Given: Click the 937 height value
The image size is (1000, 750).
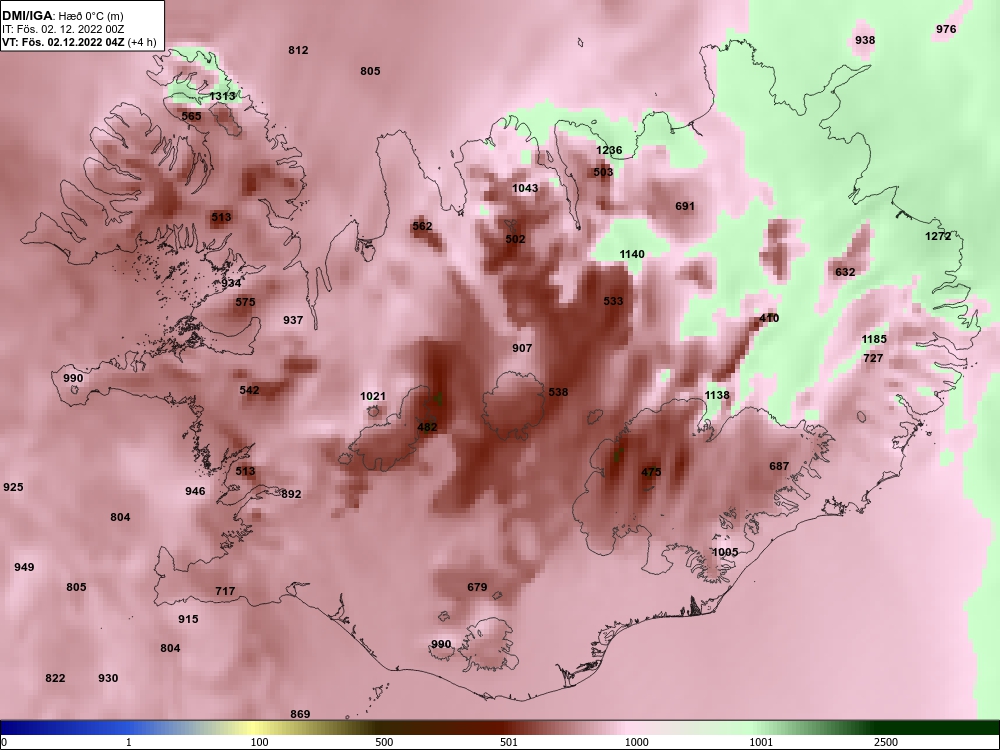Looking at the screenshot, I should (x=293, y=320).
